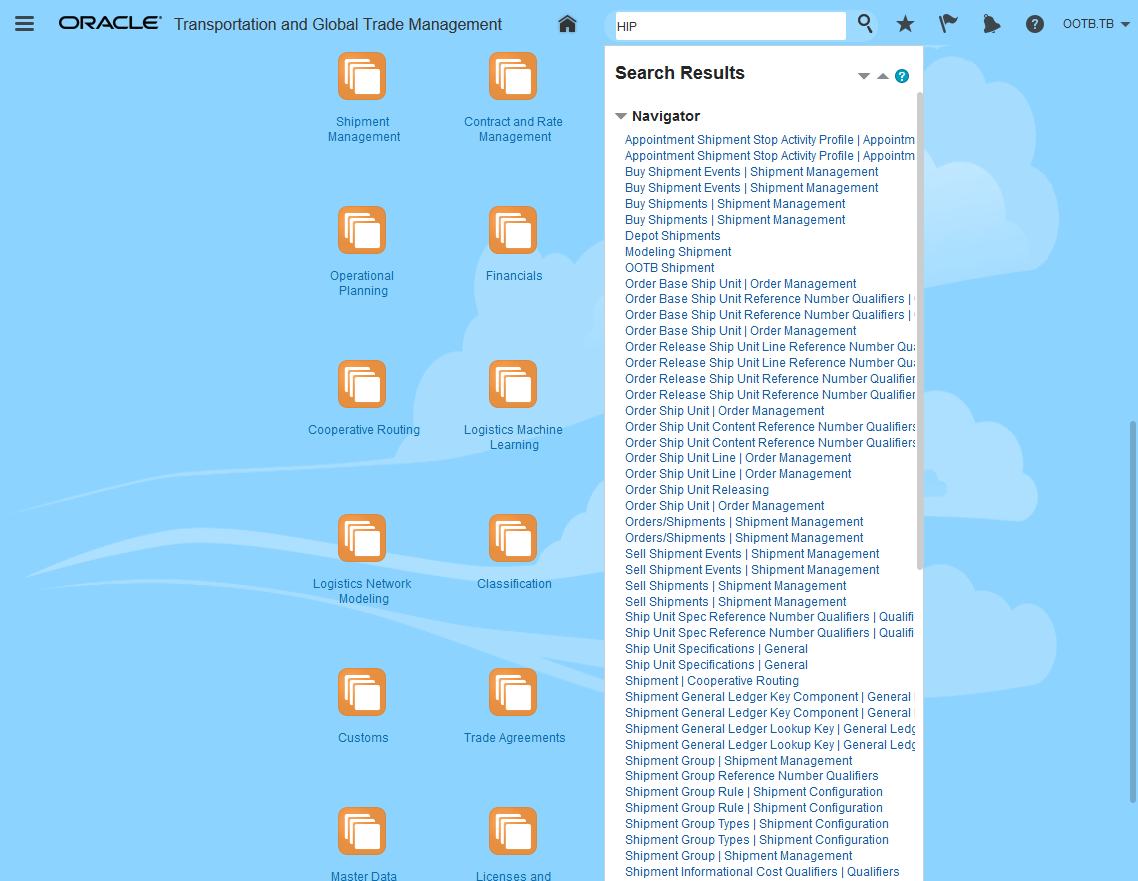This screenshot has width=1138, height=881.
Task: Click the Financials label
Action: (x=514, y=276)
